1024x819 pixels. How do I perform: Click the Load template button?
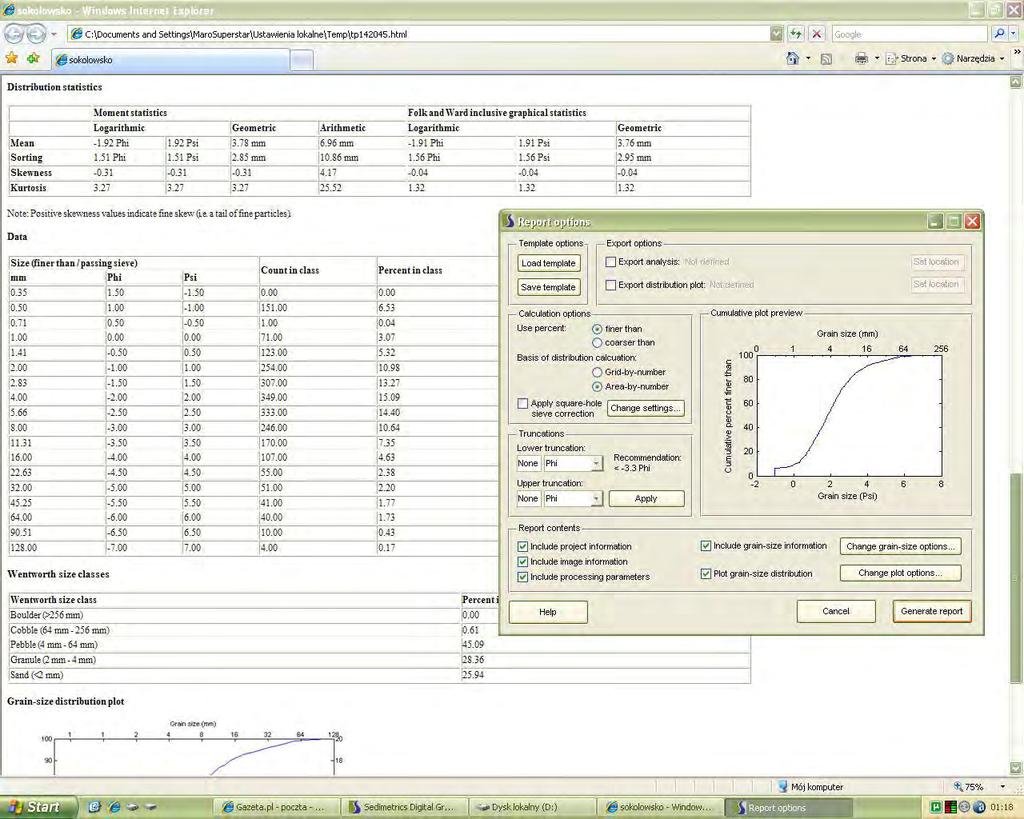[548, 263]
